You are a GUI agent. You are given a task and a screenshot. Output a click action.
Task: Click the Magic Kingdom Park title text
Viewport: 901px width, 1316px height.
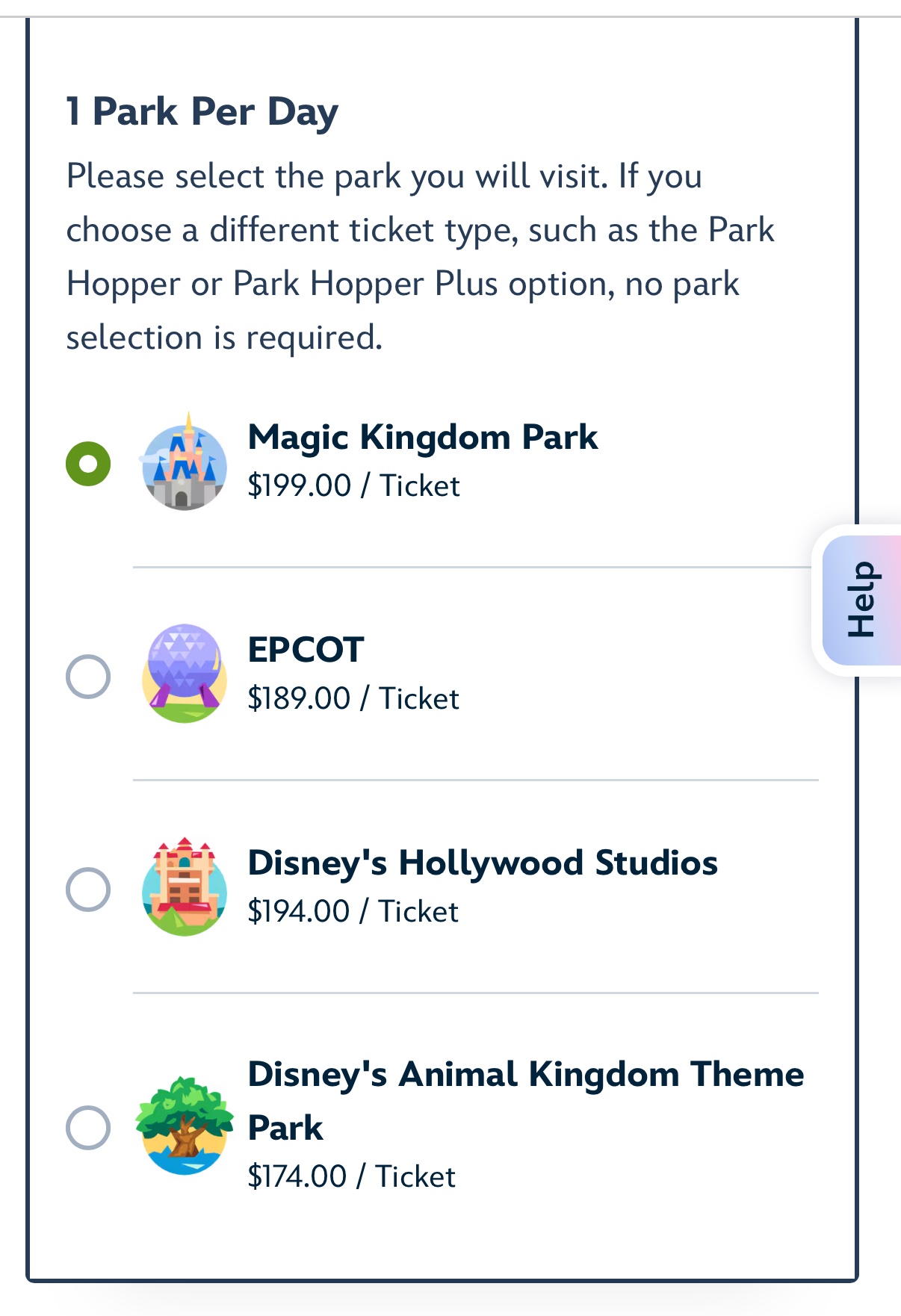423,438
